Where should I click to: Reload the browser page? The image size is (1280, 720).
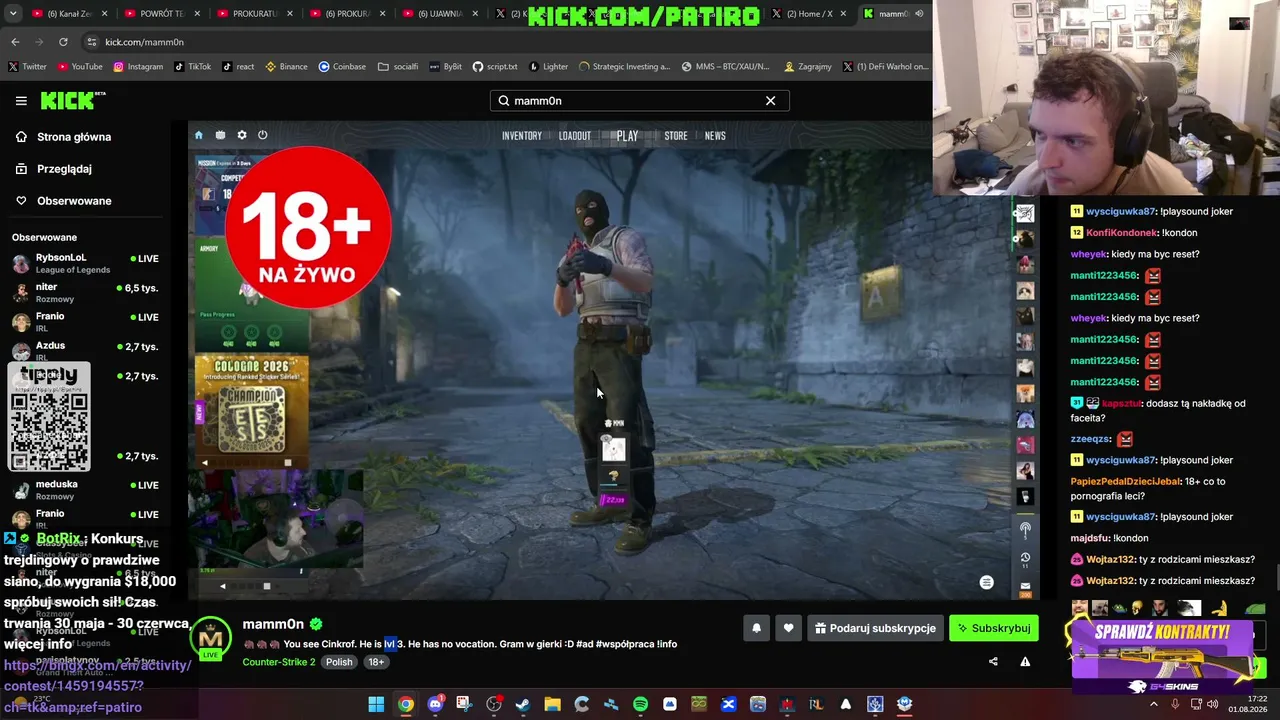[x=63, y=42]
